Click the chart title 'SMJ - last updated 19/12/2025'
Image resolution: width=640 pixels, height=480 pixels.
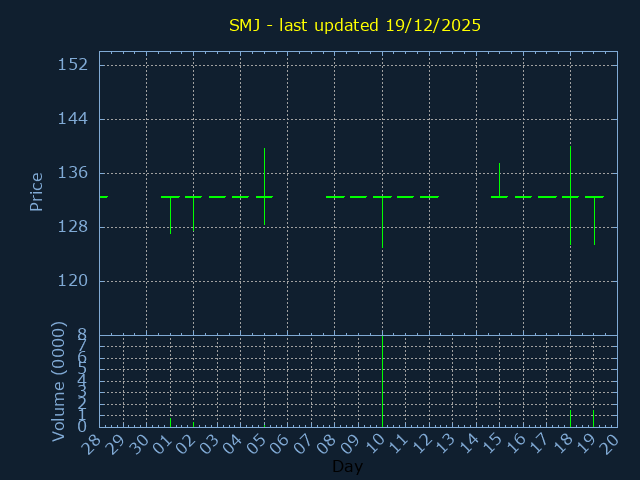point(355,25)
